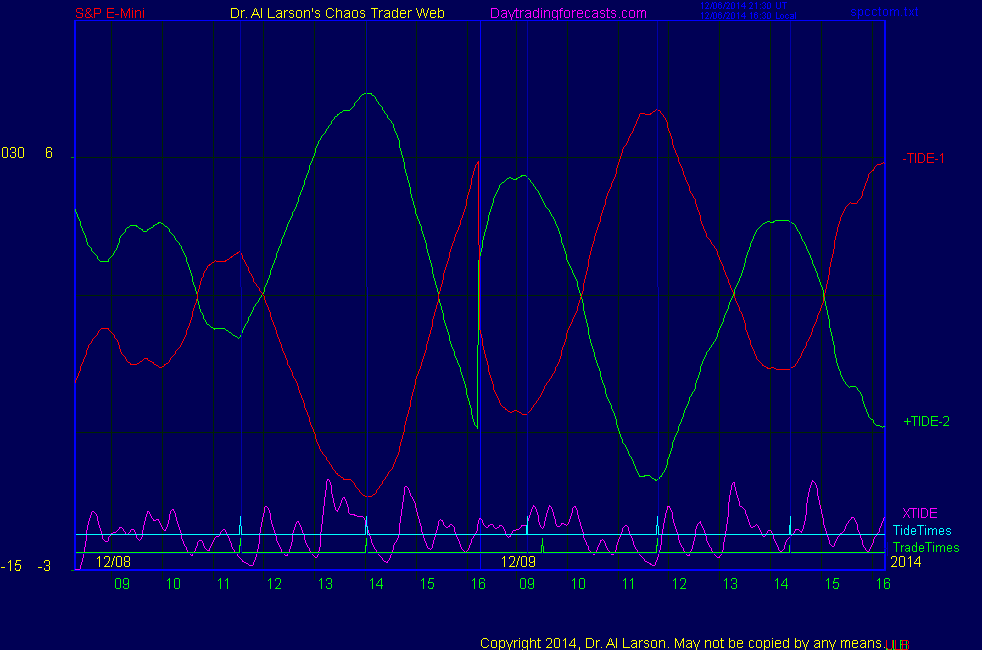Click the 13 hour label of 12/08 session
982x650 pixels.
click(325, 584)
